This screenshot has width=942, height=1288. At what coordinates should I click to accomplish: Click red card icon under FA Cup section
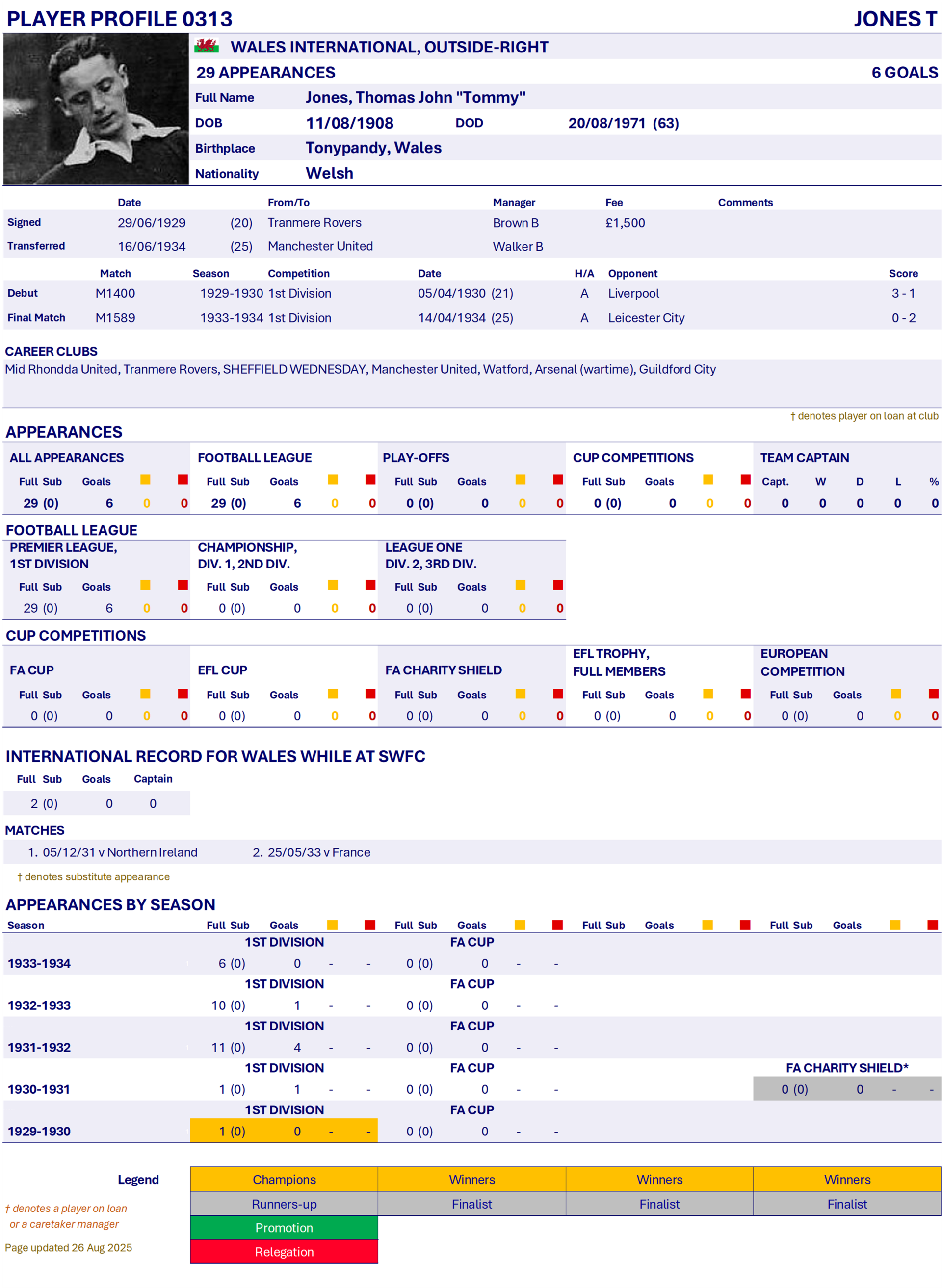click(x=183, y=694)
